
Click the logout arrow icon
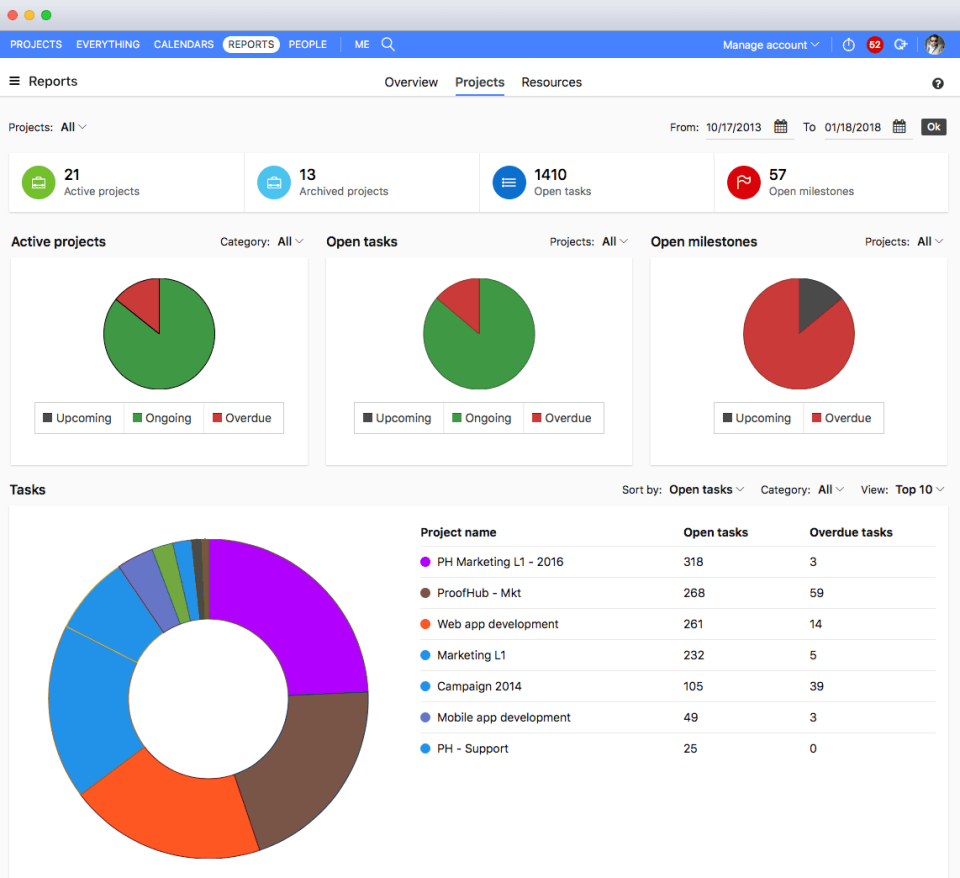[x=900, y=44]
